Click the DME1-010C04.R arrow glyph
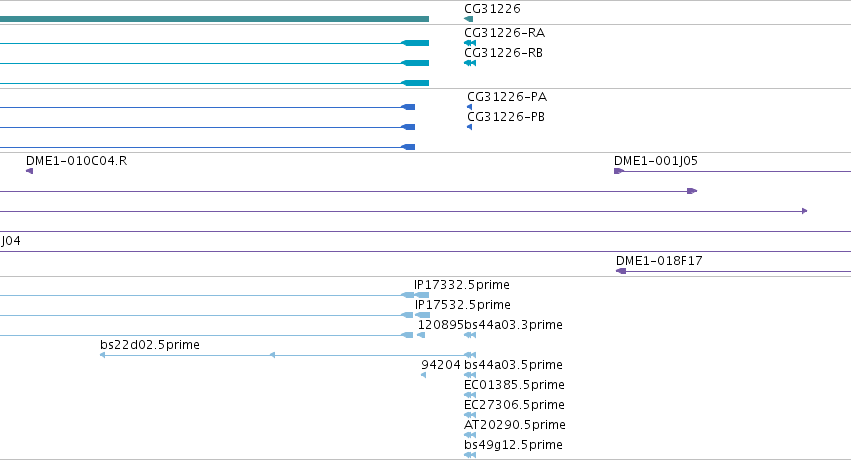The image size is (851, 460). point(29,171)
